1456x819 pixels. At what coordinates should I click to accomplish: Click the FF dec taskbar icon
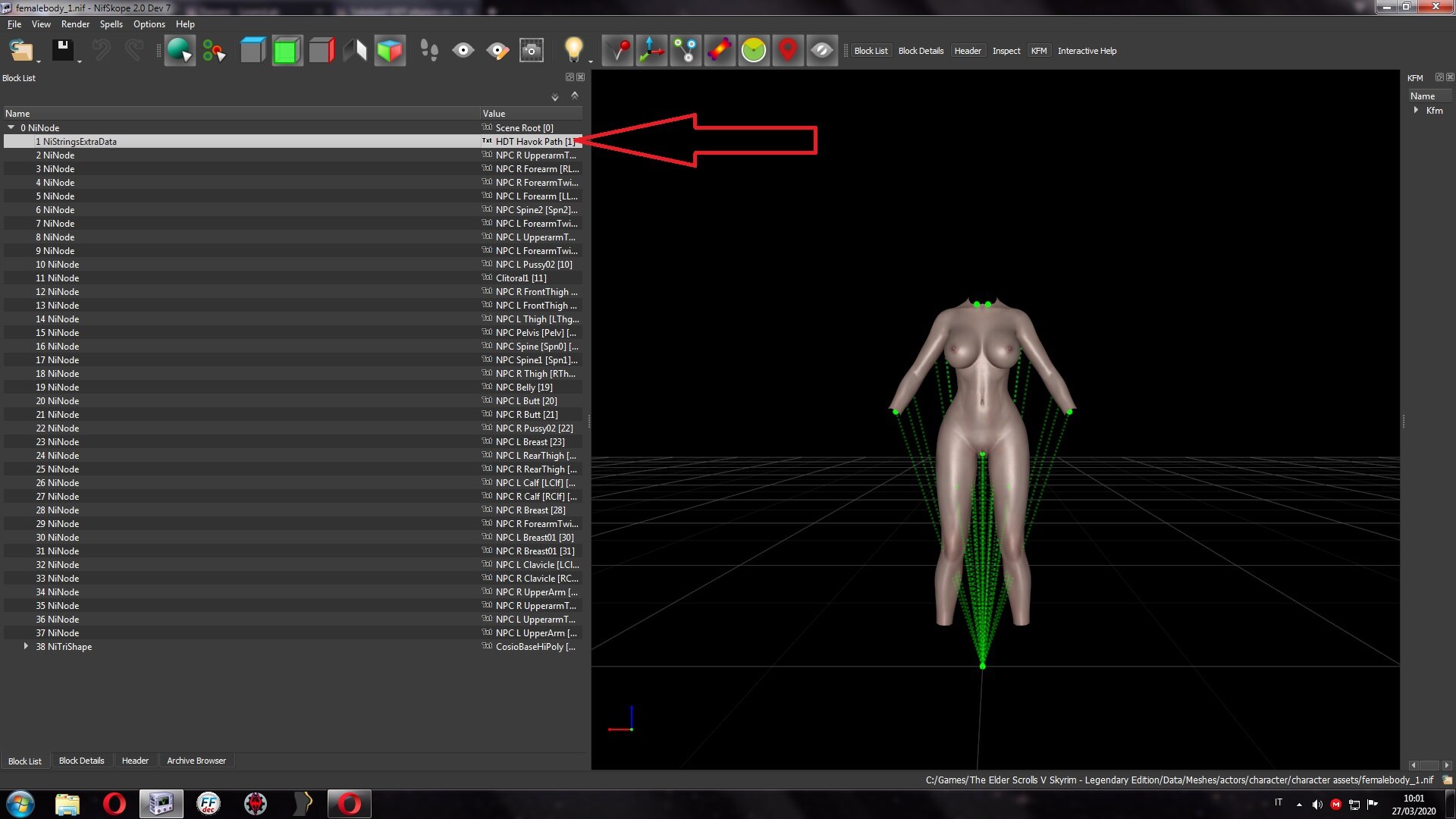(x=209, y=804)
